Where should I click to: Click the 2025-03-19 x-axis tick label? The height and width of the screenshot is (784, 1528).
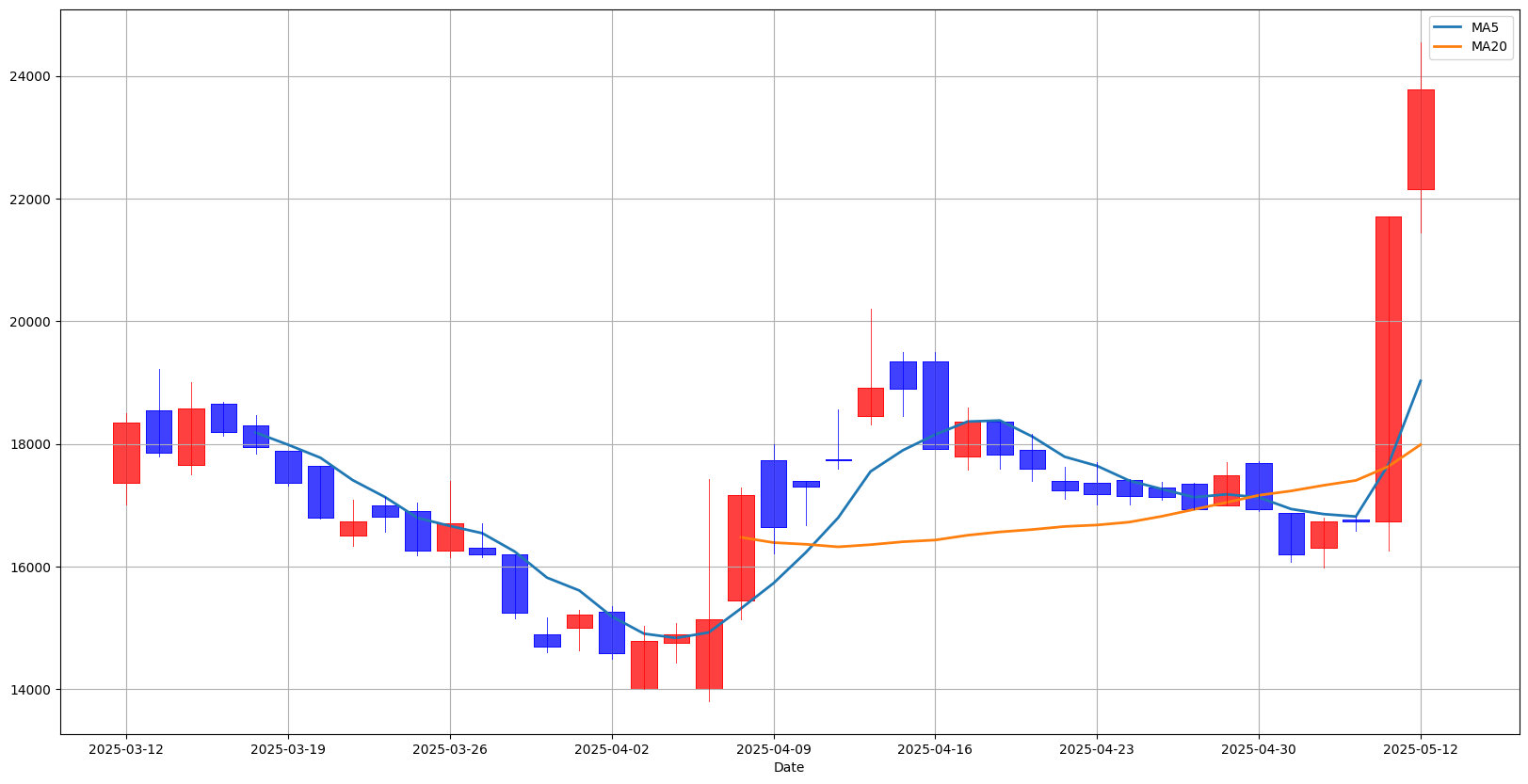(288, 749)
